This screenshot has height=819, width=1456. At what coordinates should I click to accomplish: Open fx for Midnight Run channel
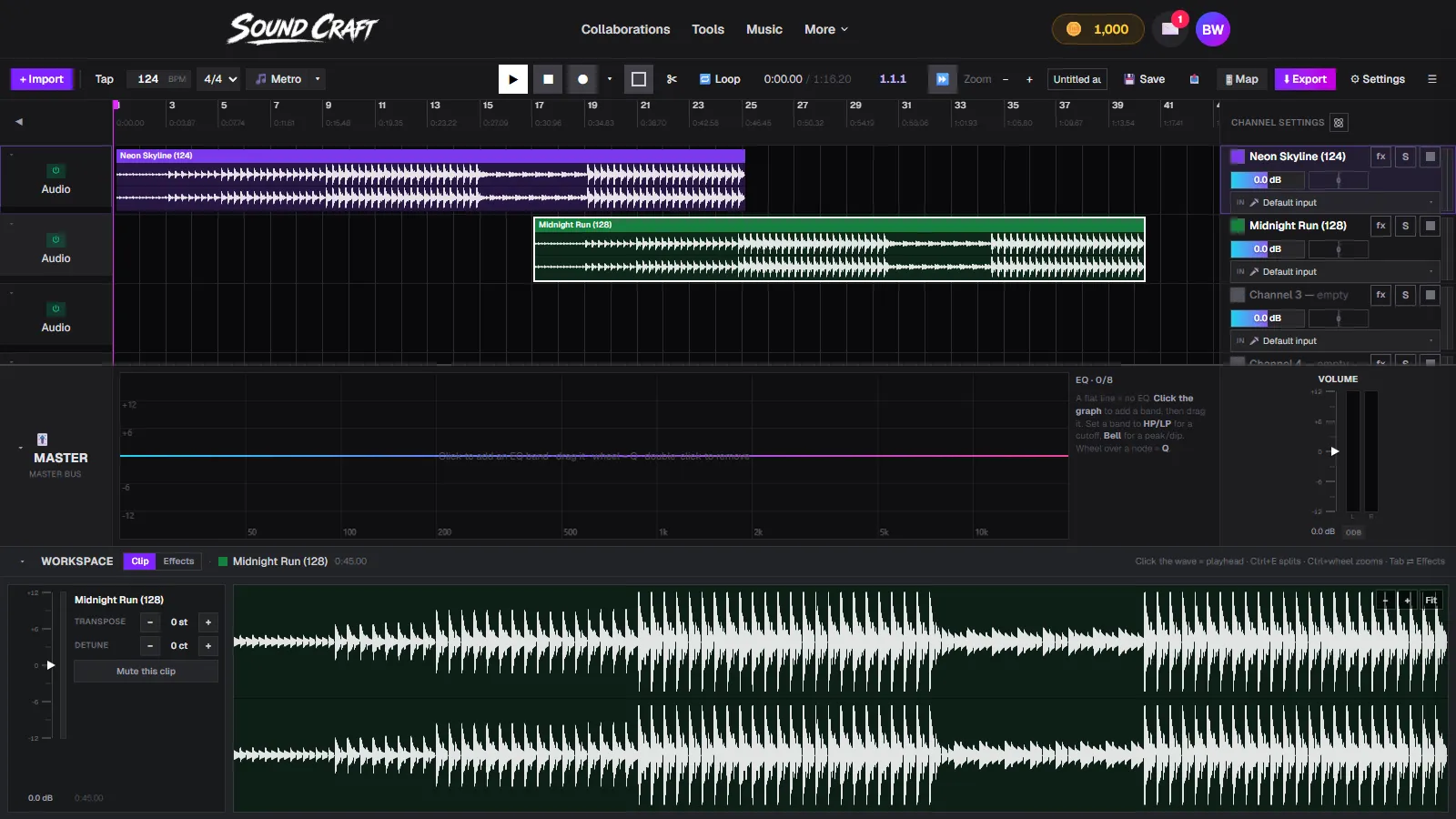click(x=1380, y=226)
